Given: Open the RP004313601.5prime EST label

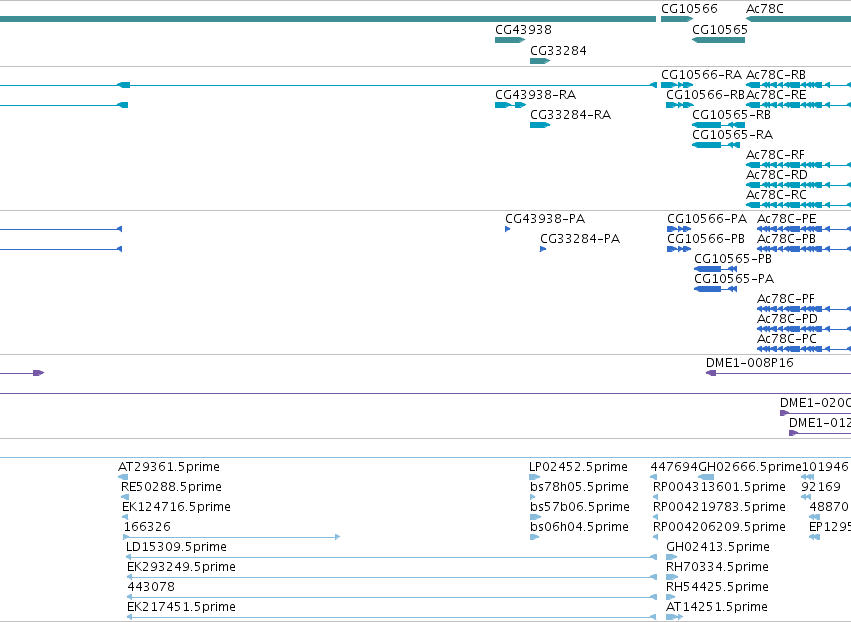Looking at the screenshot, I should click(x=719, y=487).
